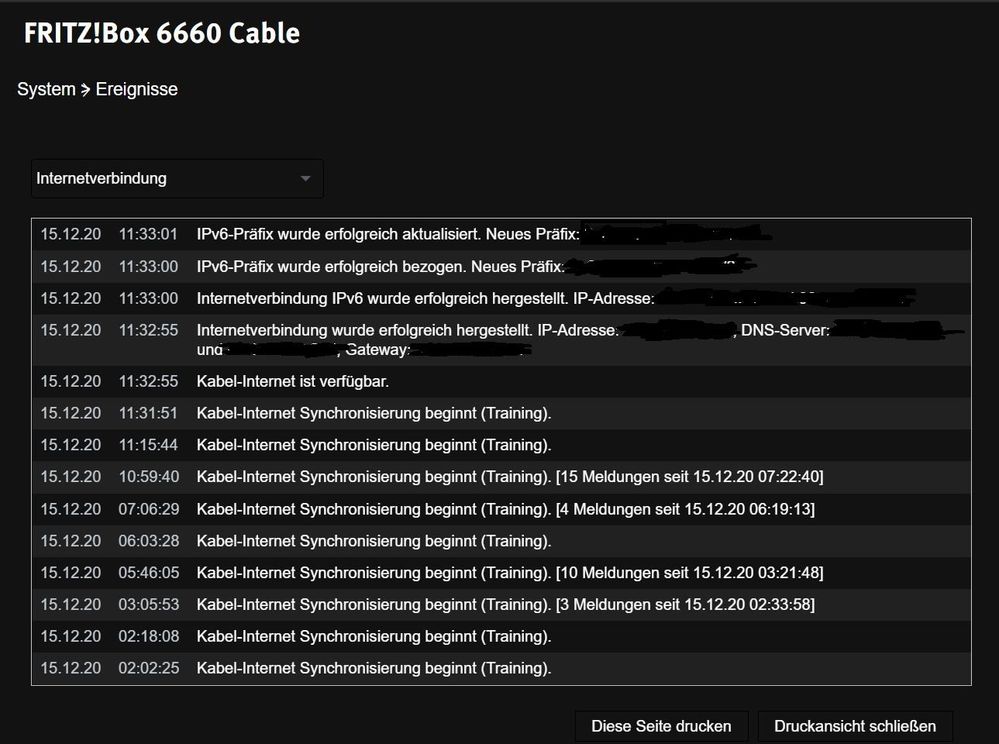Image resolution: width=999 pixels, height=744 pixels.
Task: Click the dropdown arrow next to Internetverbindung
Action: tap(305, 179)
